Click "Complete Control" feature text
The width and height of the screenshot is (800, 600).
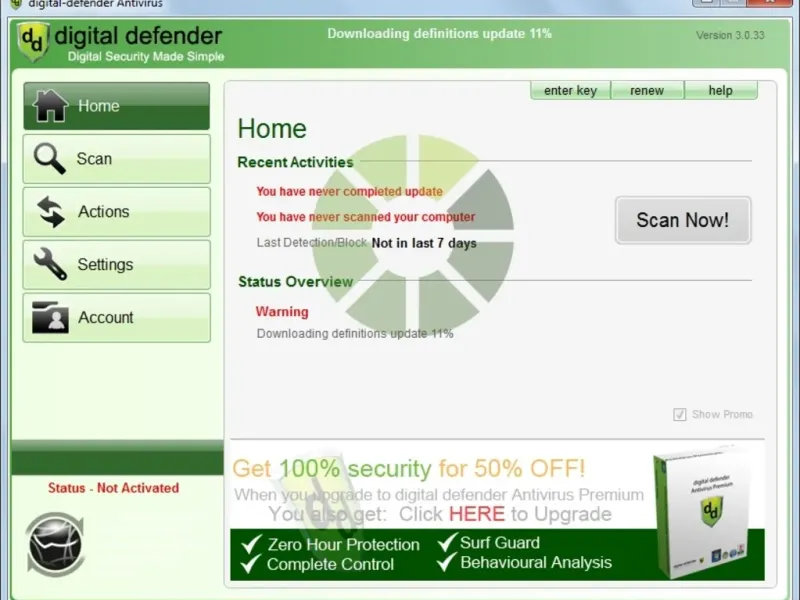[x=330, y=564]
